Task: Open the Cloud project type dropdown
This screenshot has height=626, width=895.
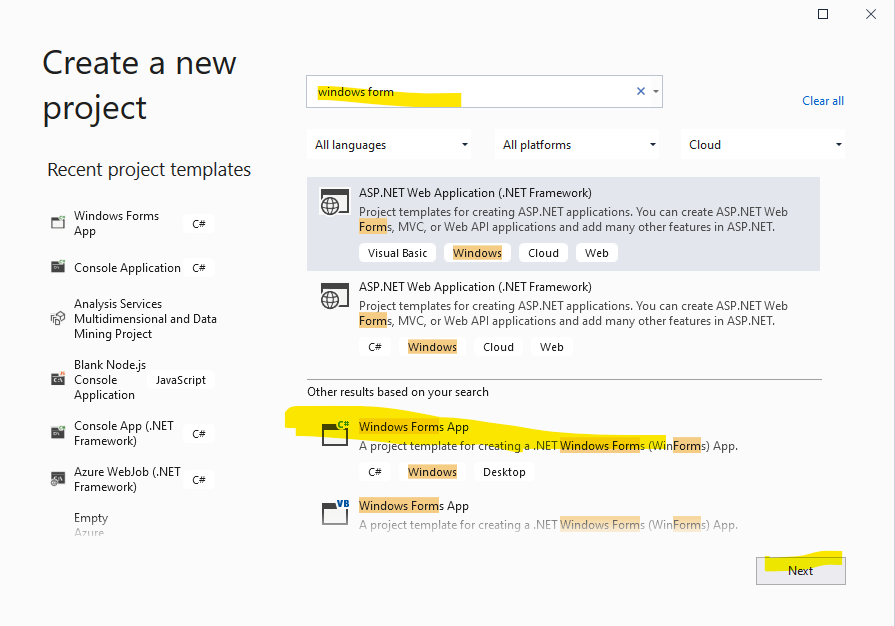Action: 763,145
